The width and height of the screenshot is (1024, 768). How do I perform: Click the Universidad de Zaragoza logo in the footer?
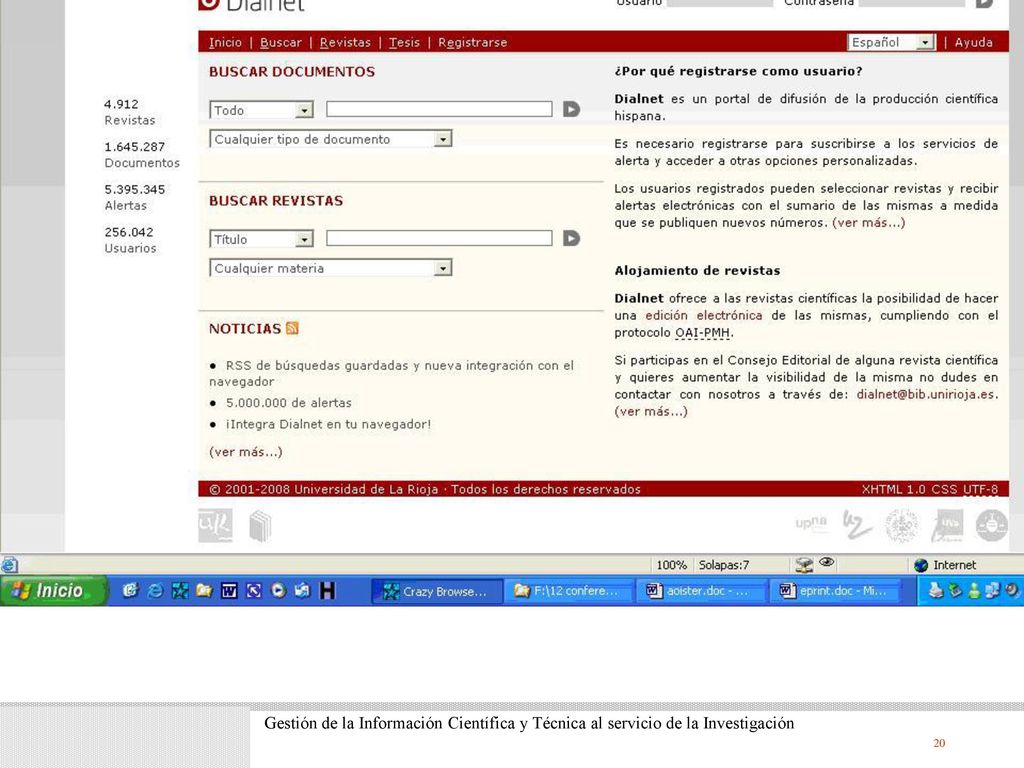(856, 525)
